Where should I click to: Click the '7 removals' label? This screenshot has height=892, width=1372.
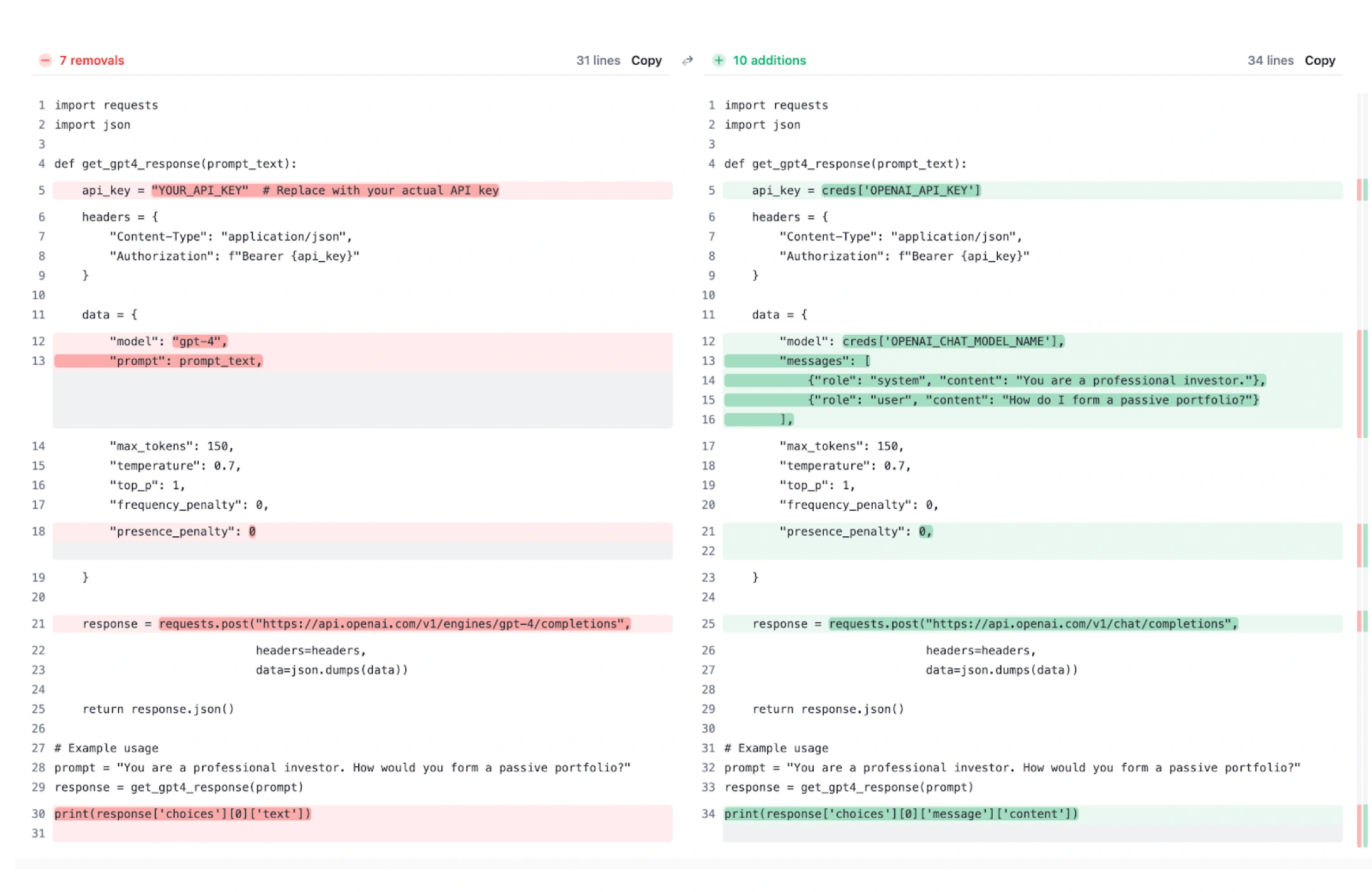pos(91,60)
